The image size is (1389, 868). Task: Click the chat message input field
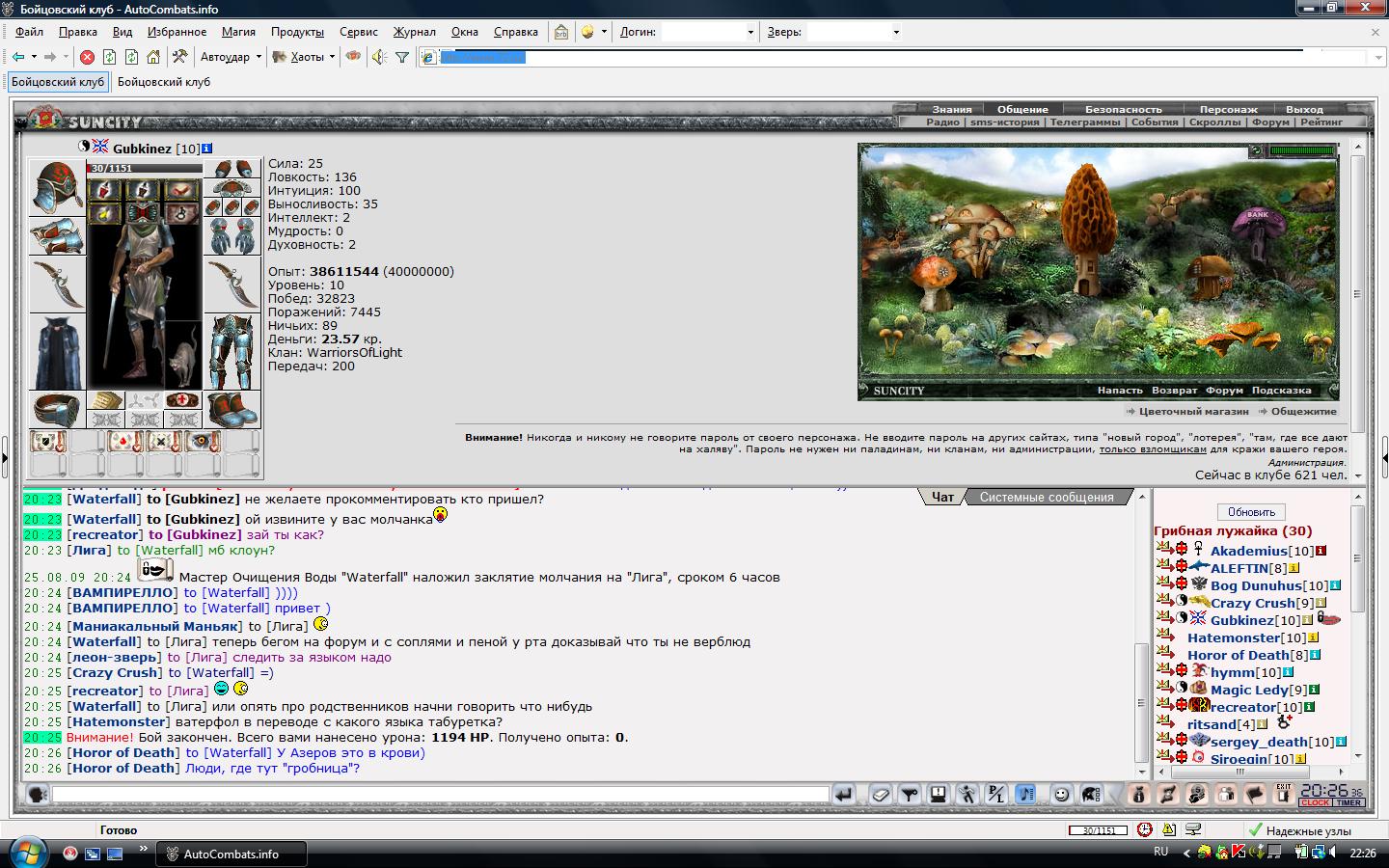(x=441, y=795)
